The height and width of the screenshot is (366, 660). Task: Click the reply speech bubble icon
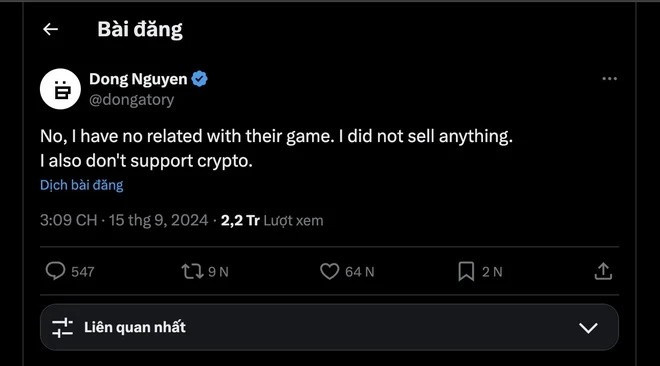click(x=55, y=271)
